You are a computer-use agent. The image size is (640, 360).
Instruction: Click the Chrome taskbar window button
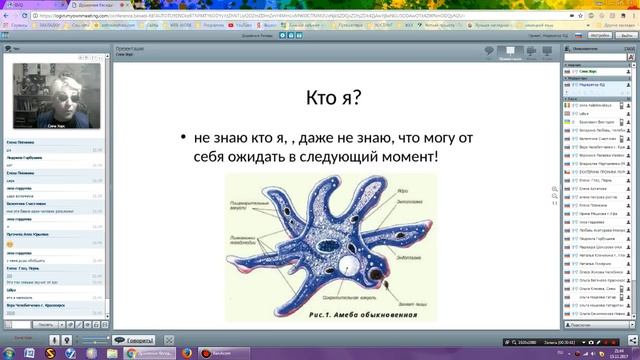coord(150,353)
